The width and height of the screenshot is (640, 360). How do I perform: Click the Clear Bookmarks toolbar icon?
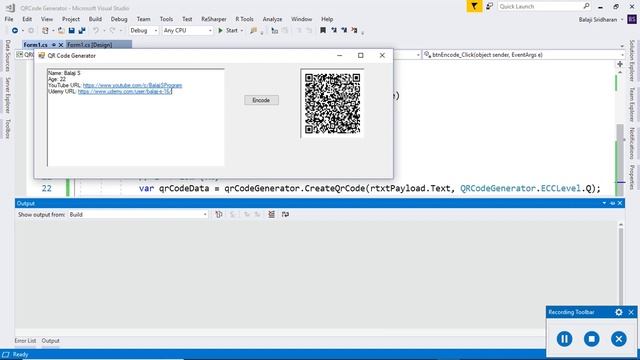pyautogui.click(x=354, y=30)
